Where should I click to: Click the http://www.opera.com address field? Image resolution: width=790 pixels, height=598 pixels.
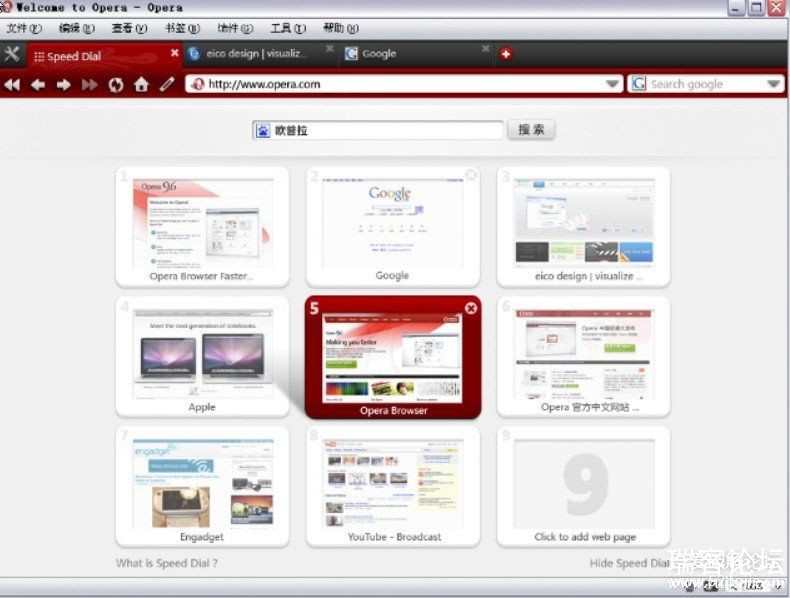pos(405,84)
